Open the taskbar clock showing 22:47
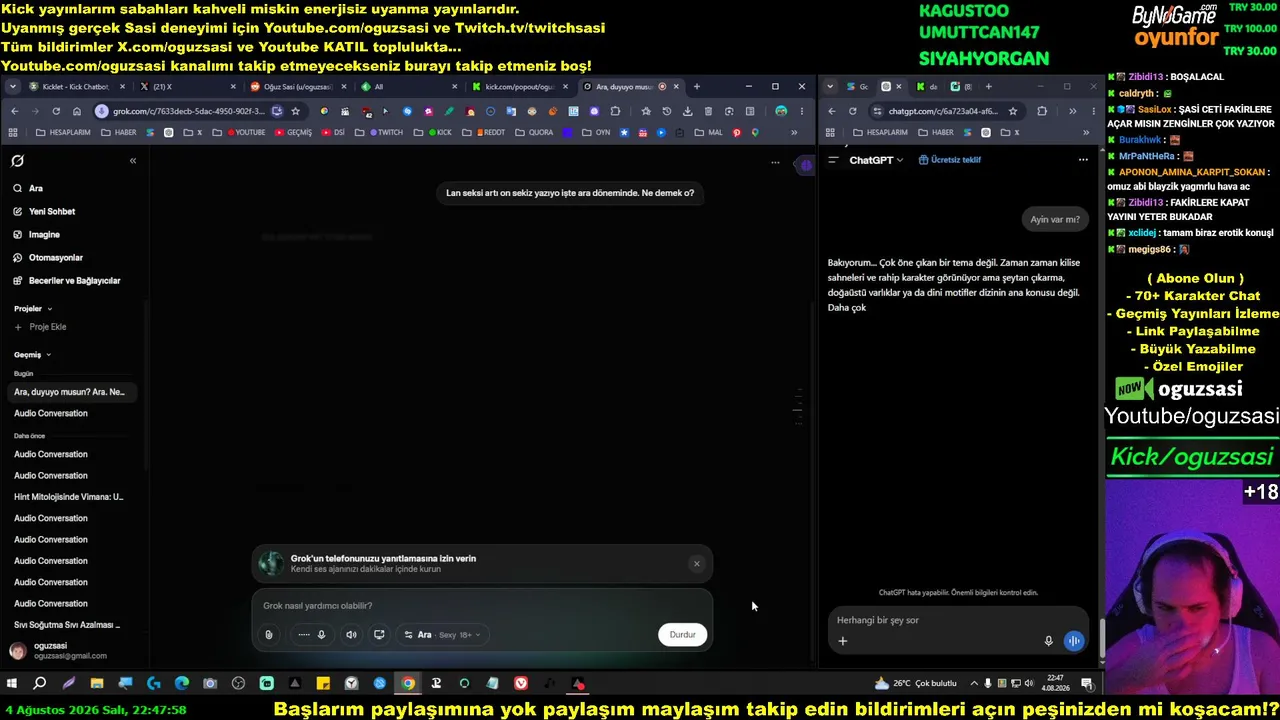This screenshot has height=720, width=1280. point(1055,684)
